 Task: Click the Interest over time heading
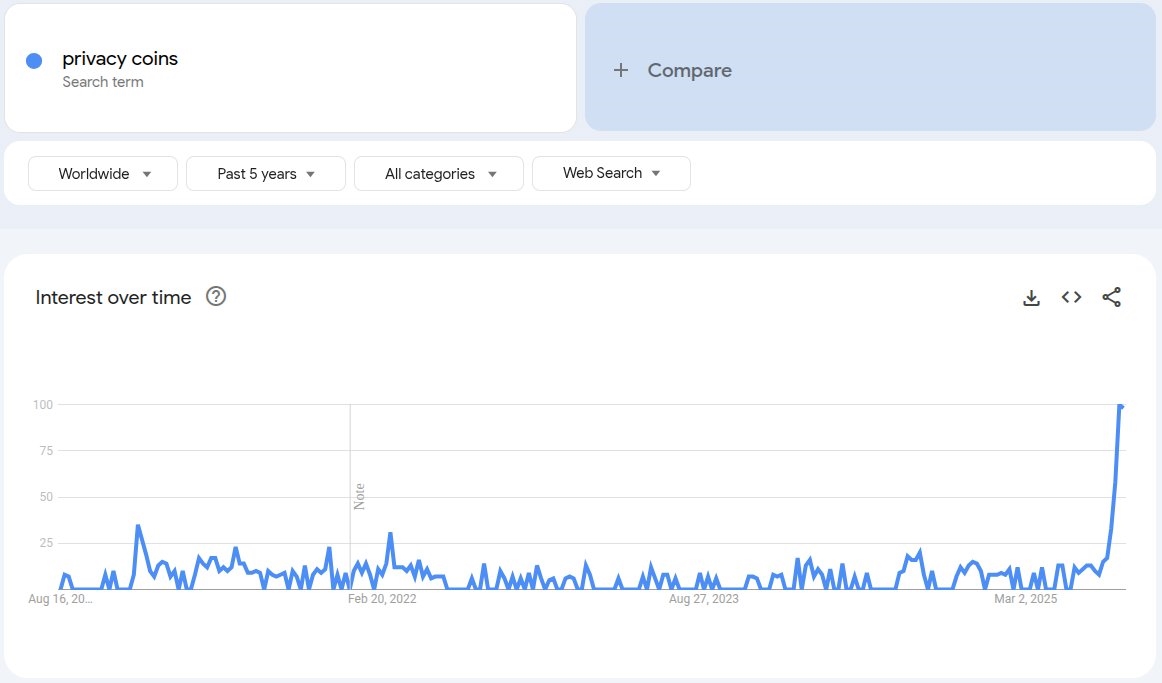(113, 297)
